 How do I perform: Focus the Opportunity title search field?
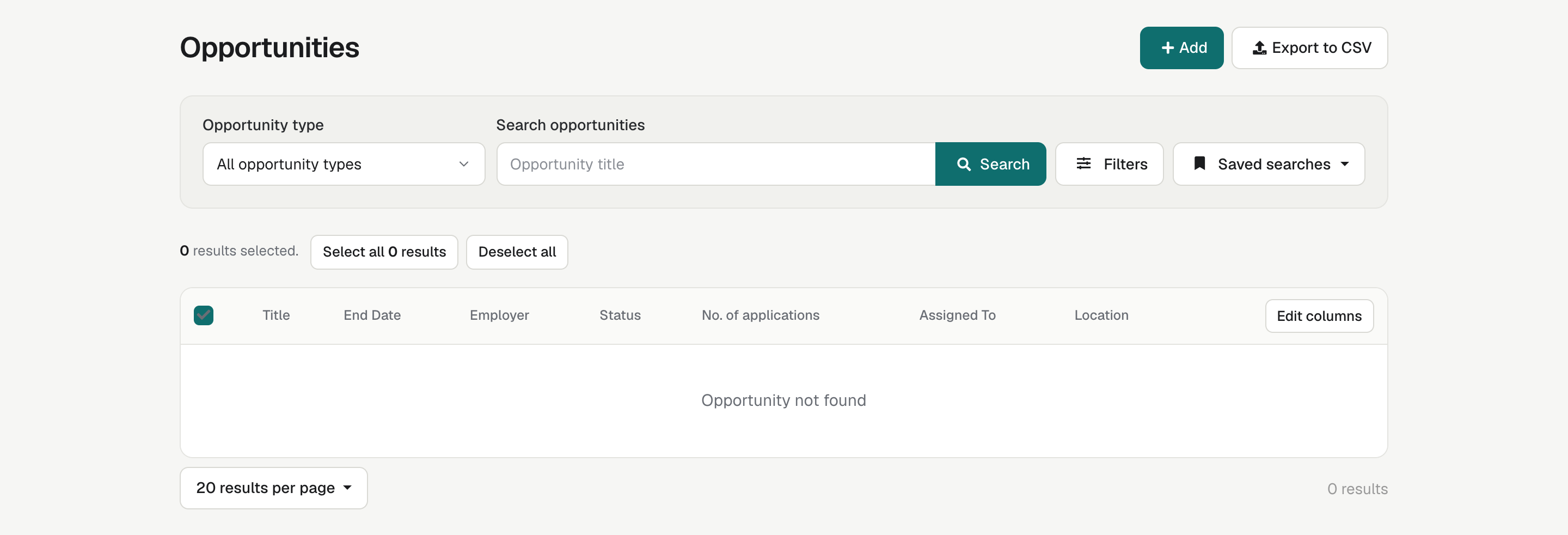(x=716, y=164)
